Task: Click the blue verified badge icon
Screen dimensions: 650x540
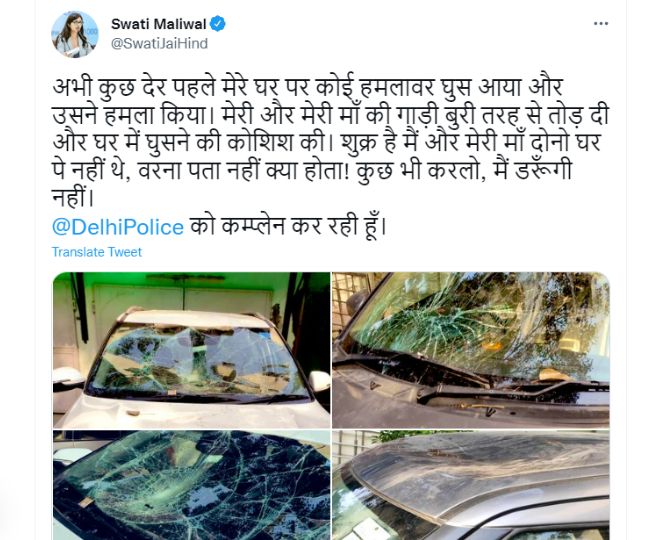Action: tap(218, 24)
